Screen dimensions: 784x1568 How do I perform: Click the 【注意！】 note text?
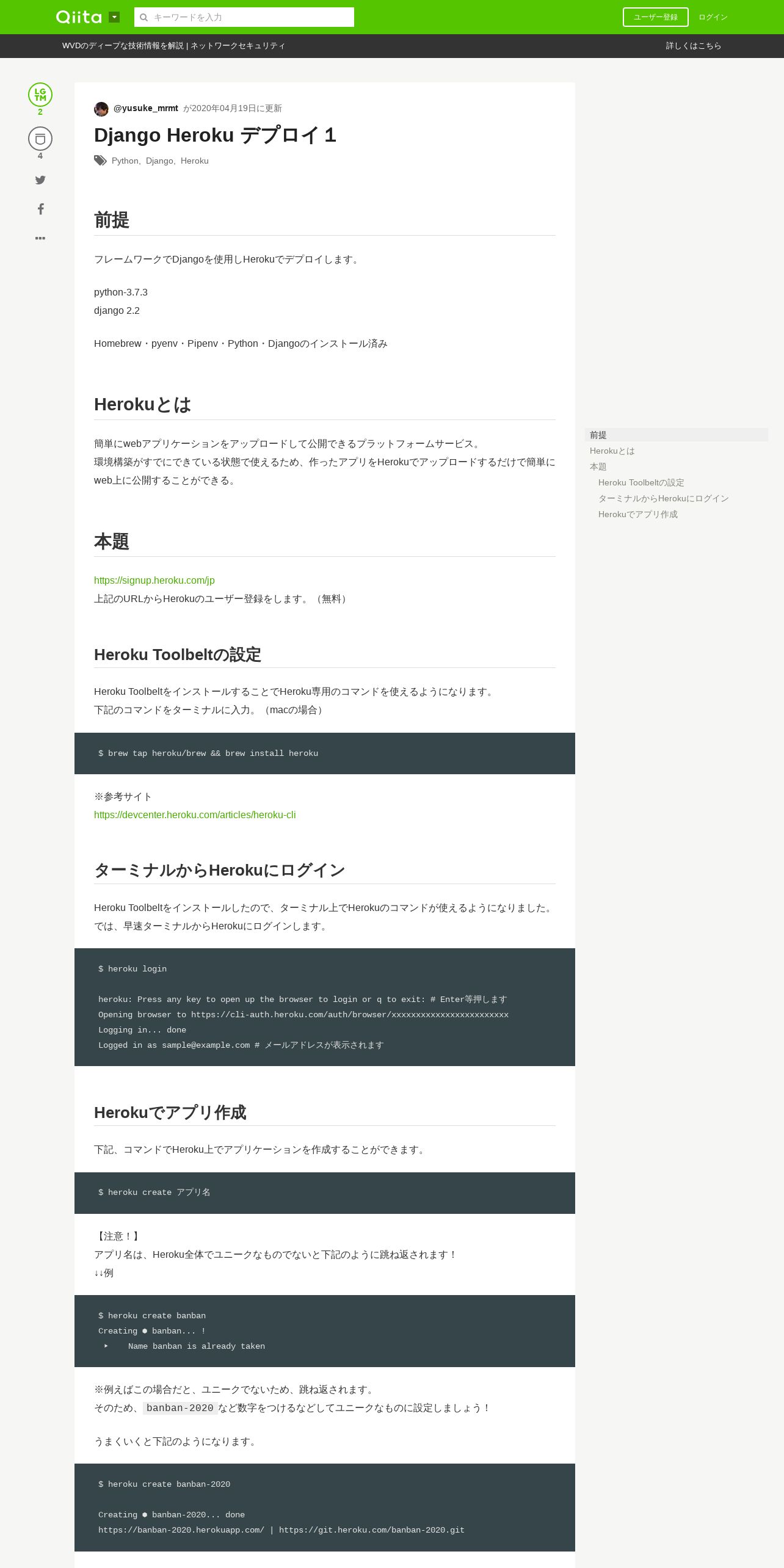tap(118, 1236)
